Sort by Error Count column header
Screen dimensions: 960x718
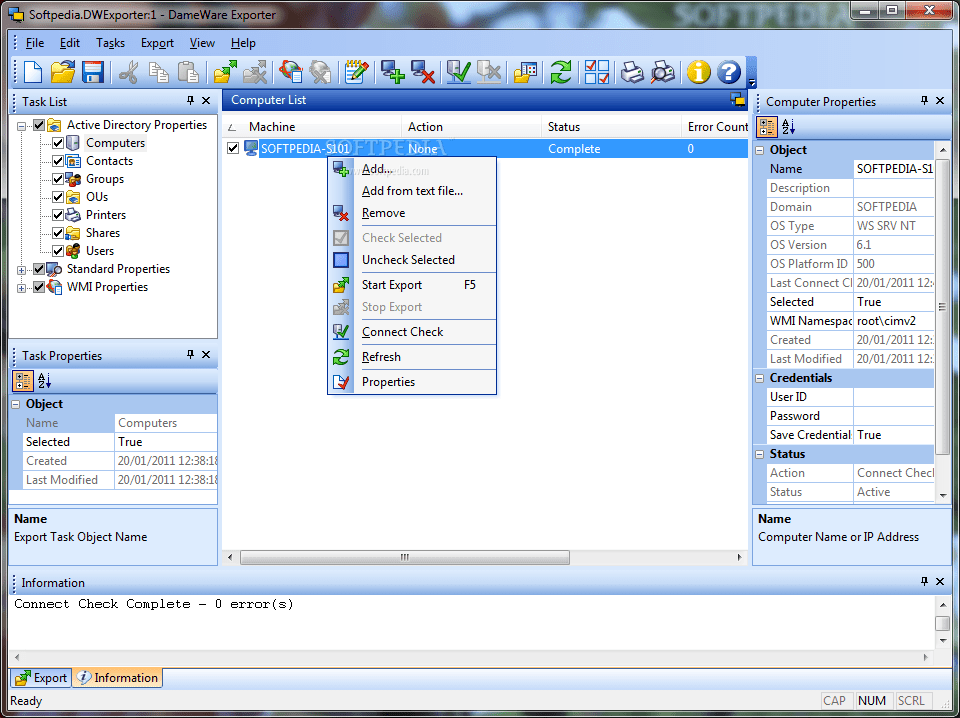[714, 127]
